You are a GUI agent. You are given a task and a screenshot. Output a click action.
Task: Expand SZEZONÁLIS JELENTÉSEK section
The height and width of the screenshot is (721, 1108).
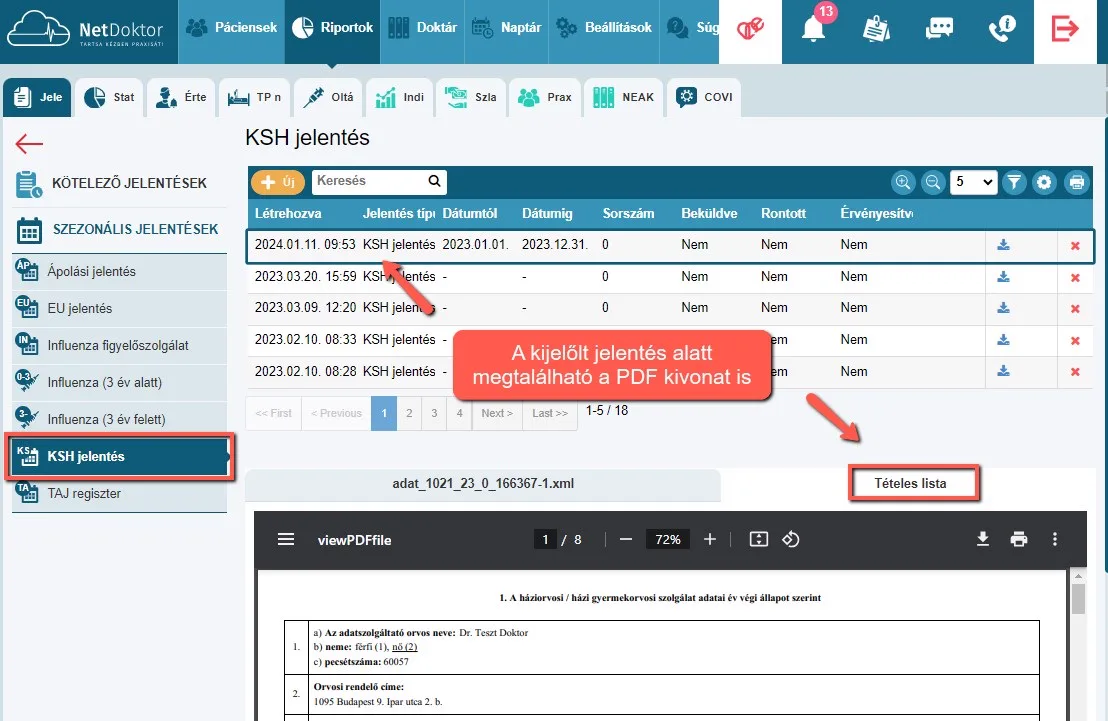coord(119,230)
